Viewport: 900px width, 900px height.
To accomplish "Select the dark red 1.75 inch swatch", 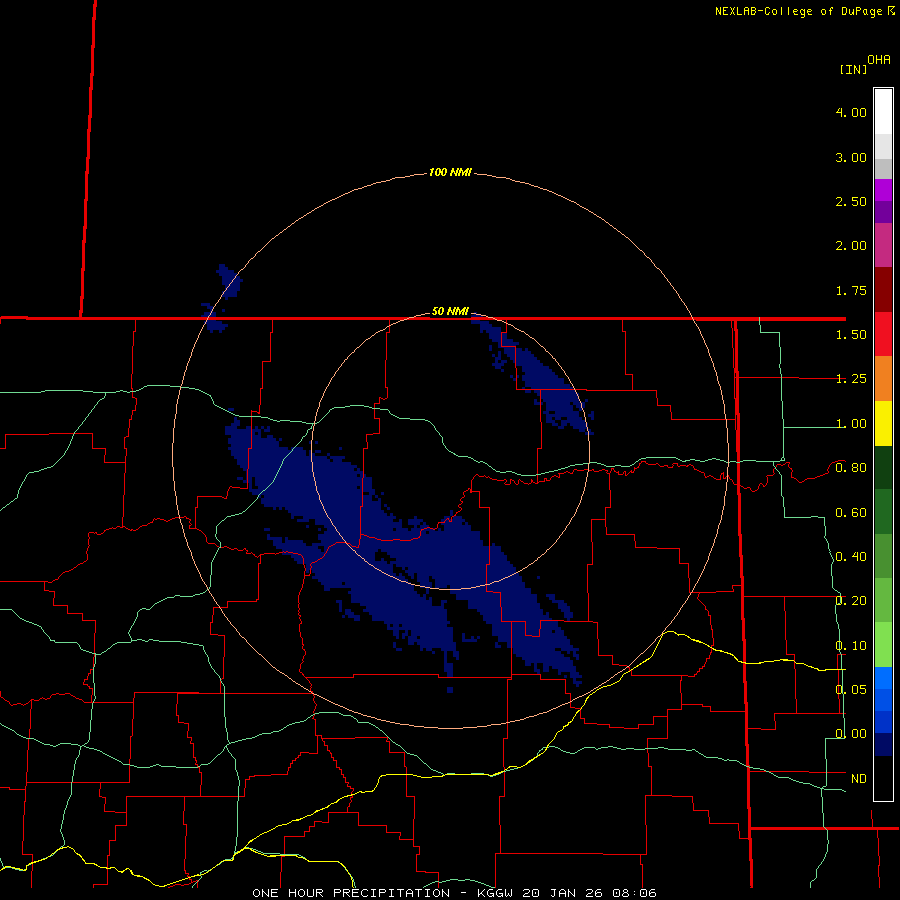I will point(883,290).
